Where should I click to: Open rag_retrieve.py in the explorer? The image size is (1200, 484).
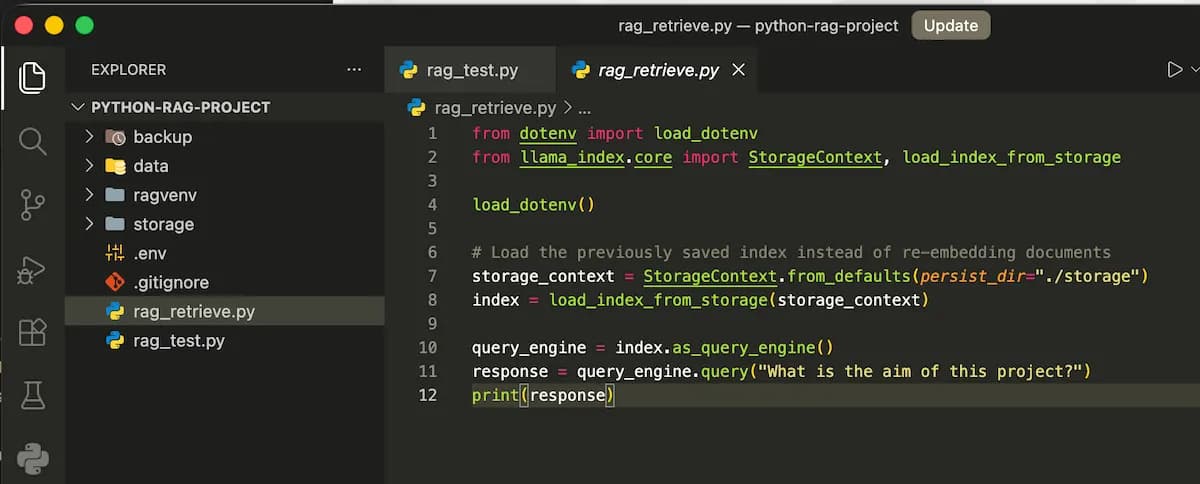(x=194, y=312)
